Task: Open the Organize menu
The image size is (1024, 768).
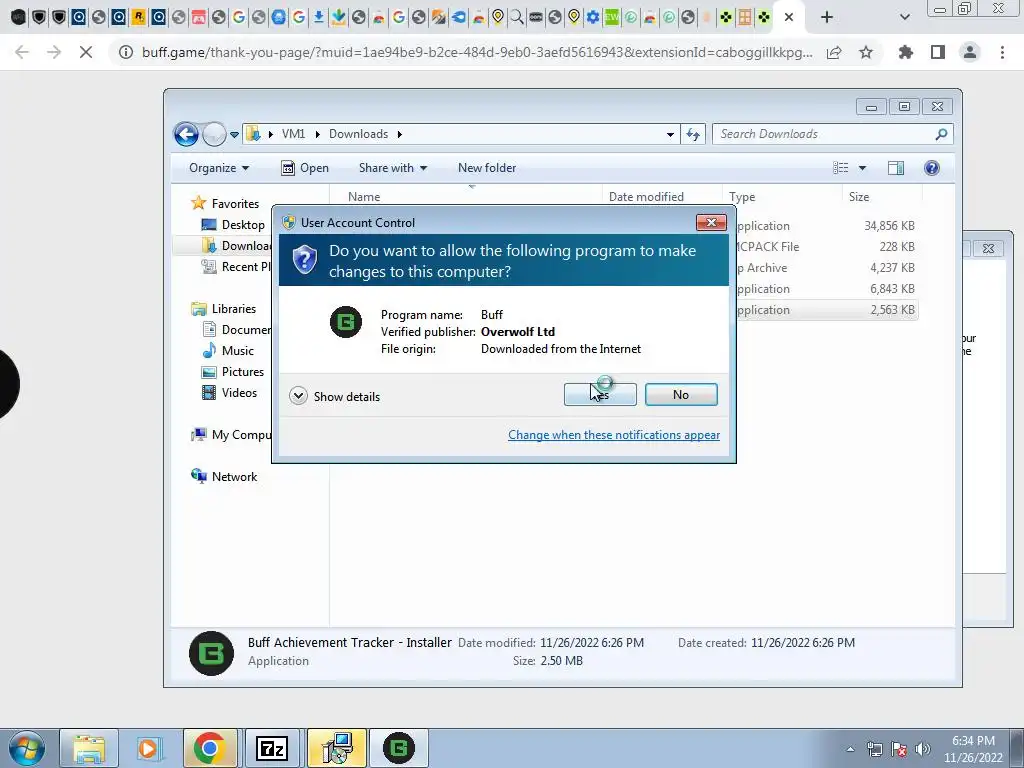Action: tap(219, 168)
